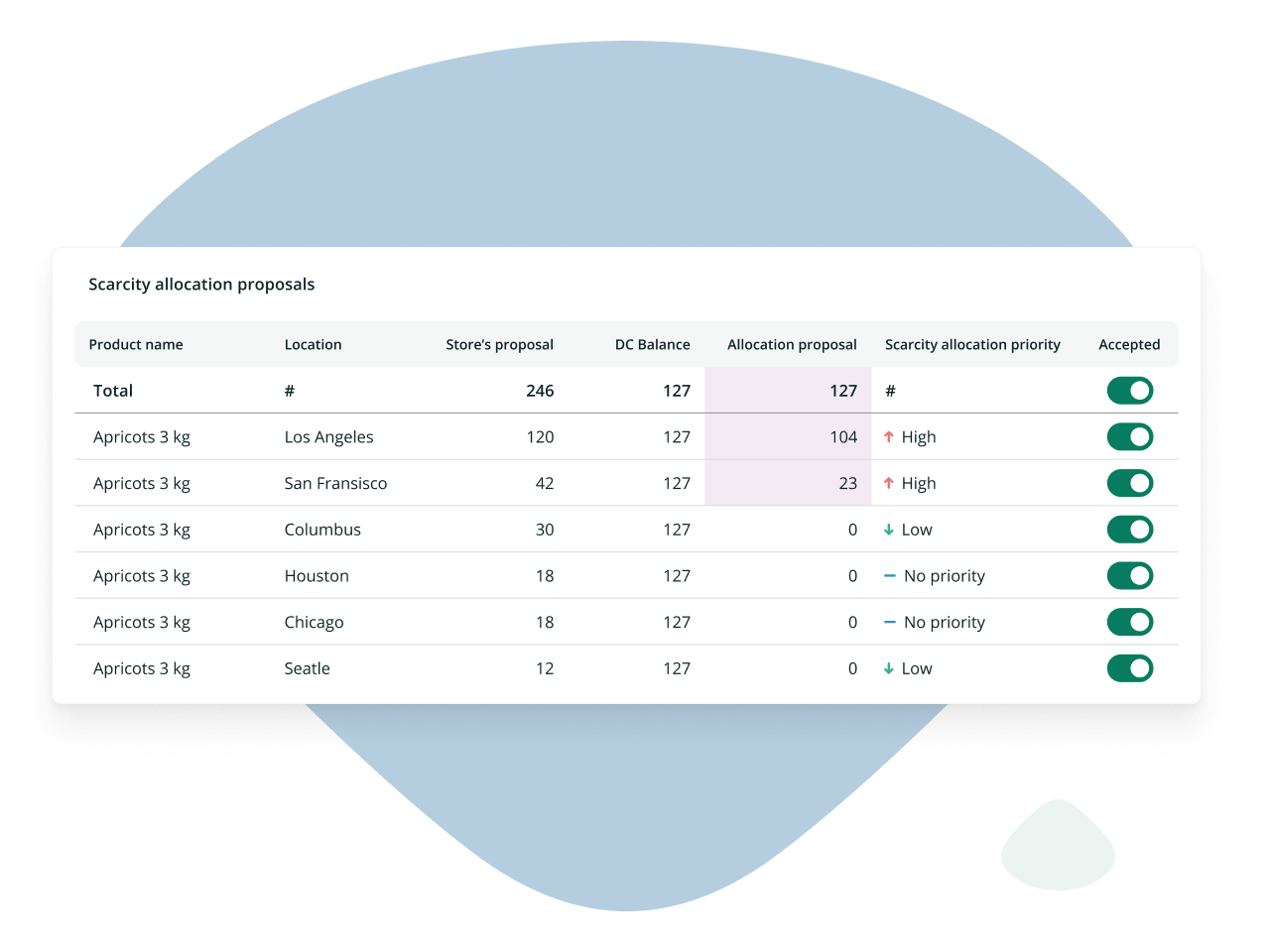Turn off Accepted toggle for Los Angeles

pos(1129,437)
